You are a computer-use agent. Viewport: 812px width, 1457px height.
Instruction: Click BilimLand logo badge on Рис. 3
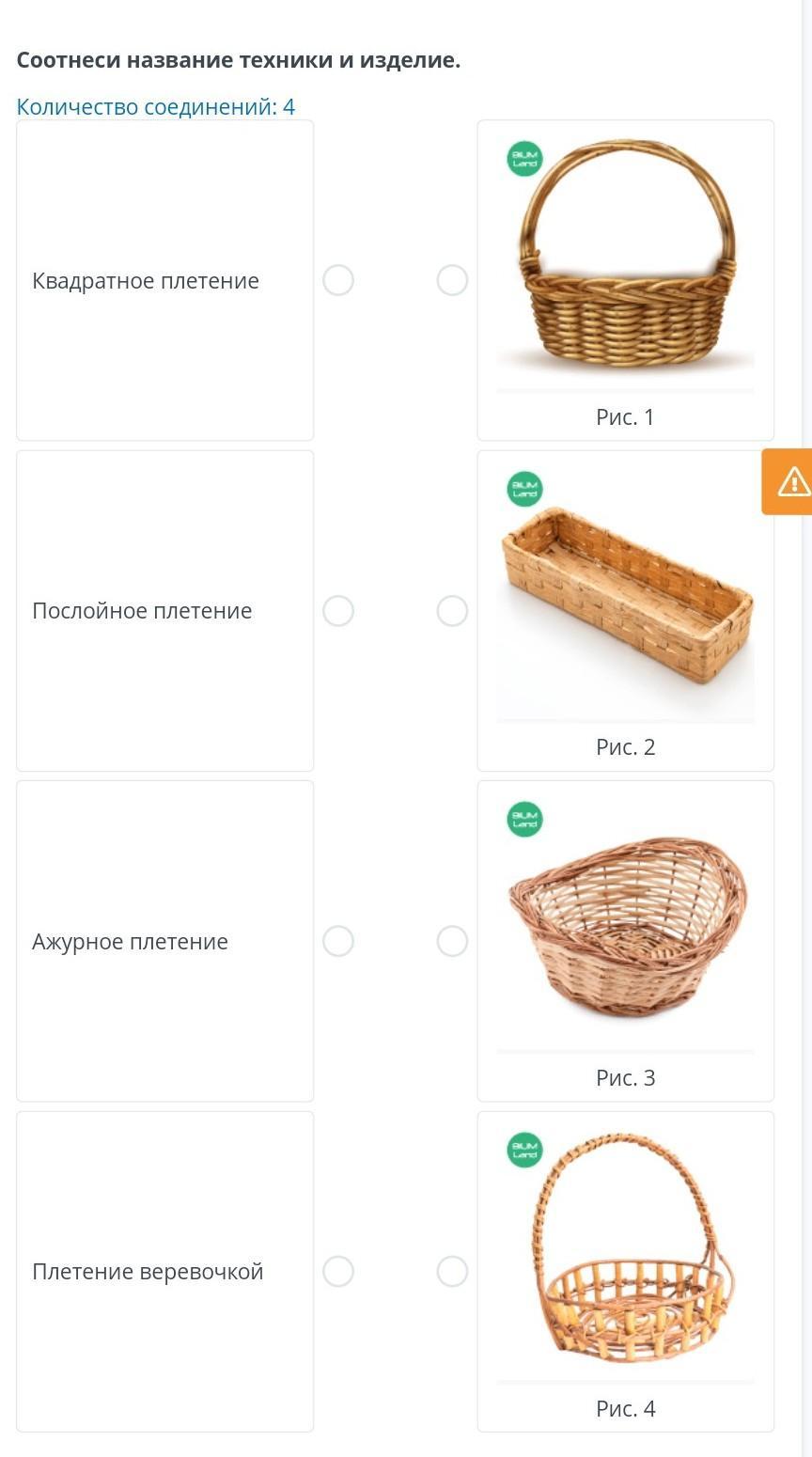click(524, 819)
